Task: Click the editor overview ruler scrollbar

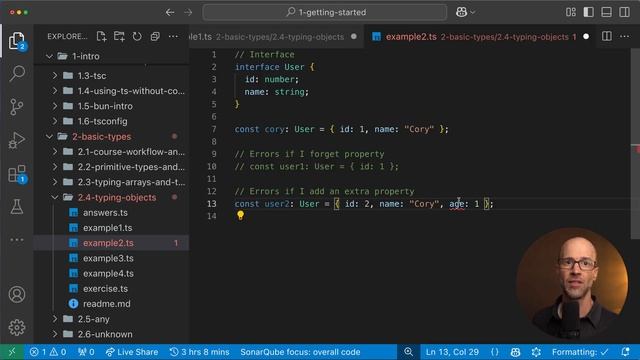Action: 635,143
